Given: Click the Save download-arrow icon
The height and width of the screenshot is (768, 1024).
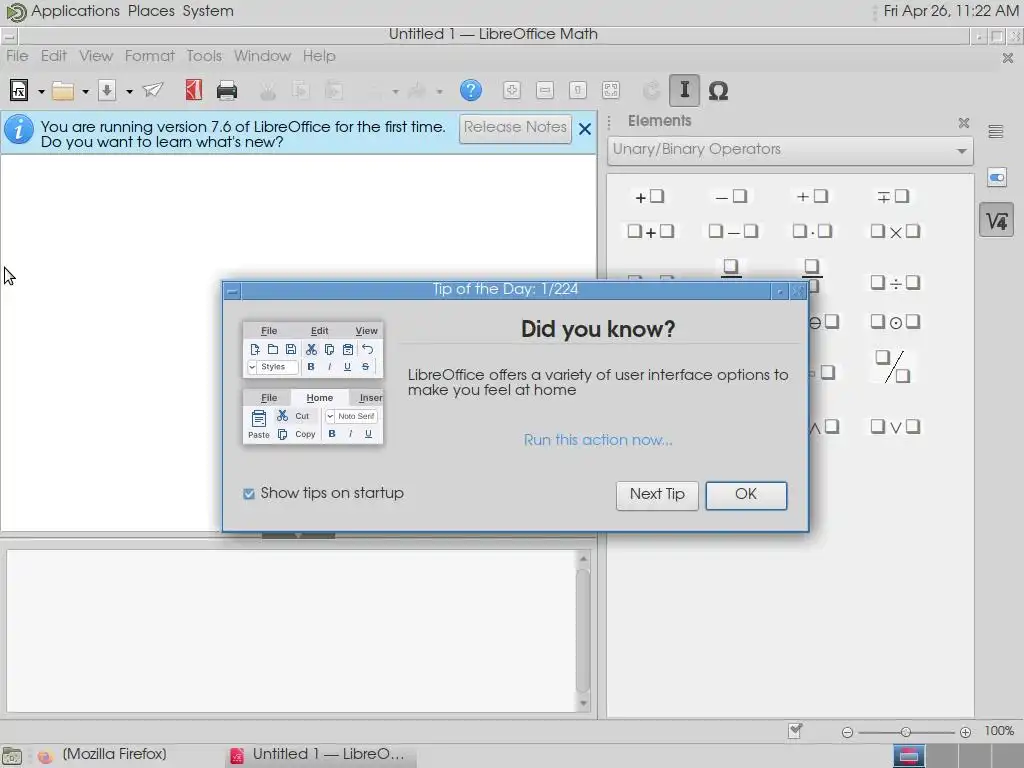Looking at the screenshot, I should point(107,90).
